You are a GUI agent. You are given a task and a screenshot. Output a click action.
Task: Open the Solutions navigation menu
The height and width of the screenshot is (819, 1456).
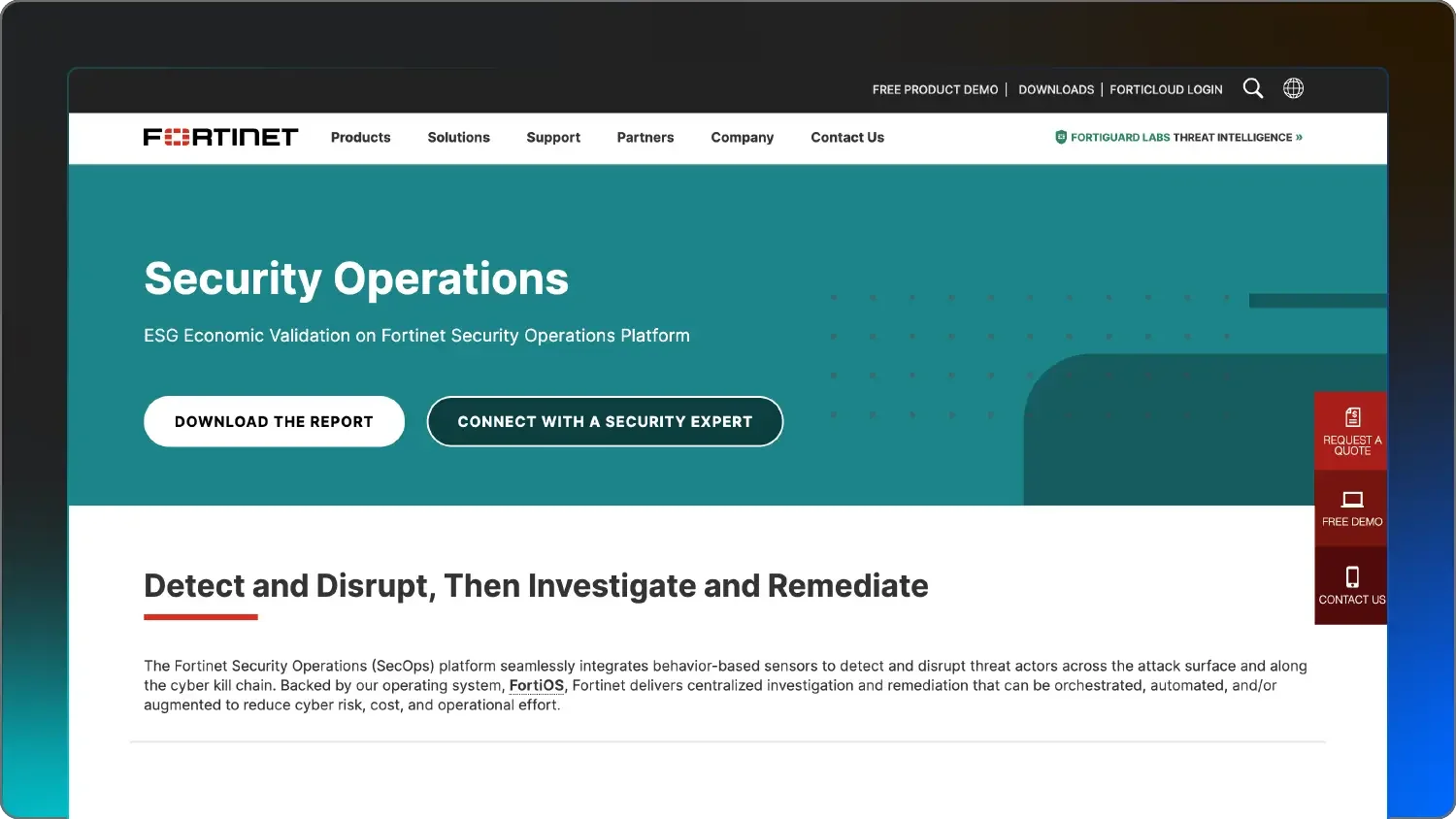click(x=458, y=137)
